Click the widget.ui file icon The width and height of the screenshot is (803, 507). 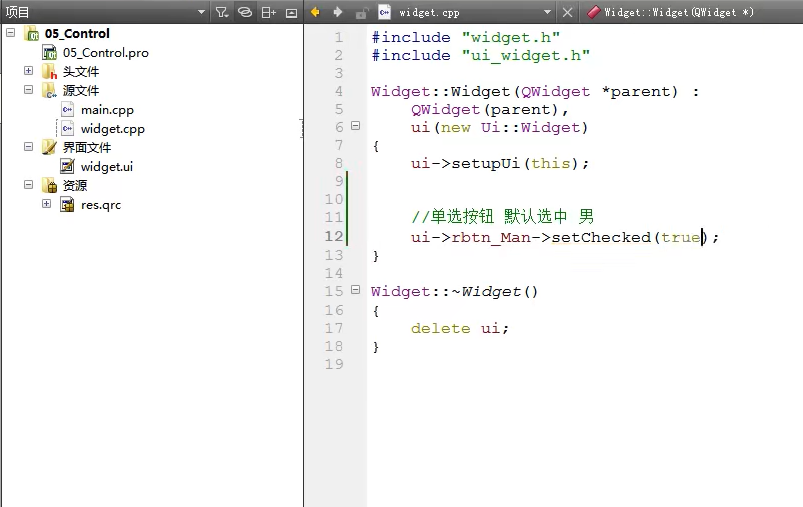(x=68, y=166)
